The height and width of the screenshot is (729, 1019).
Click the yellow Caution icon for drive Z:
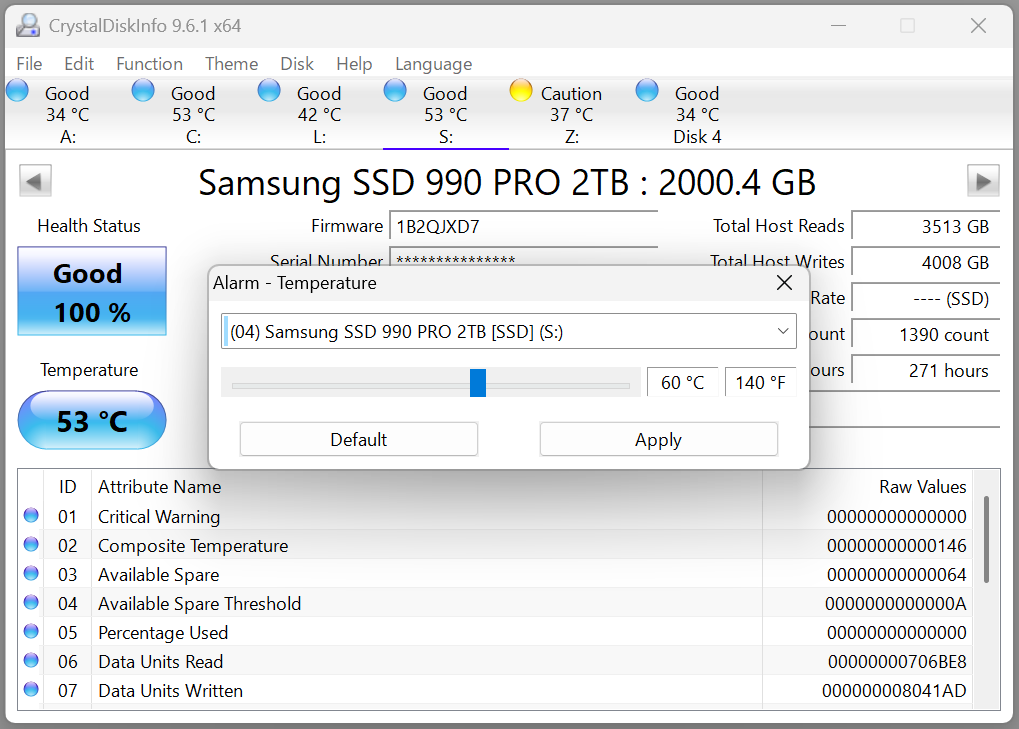[520, 90]
